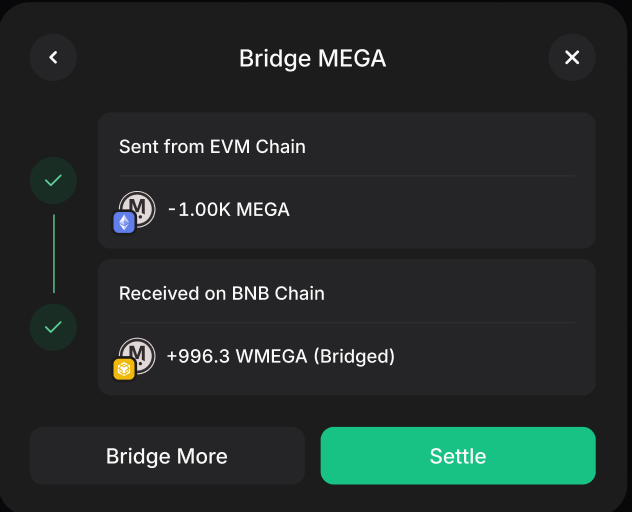
Task: Click the -1.00K MEGA amount
Action: click(229, 210)
